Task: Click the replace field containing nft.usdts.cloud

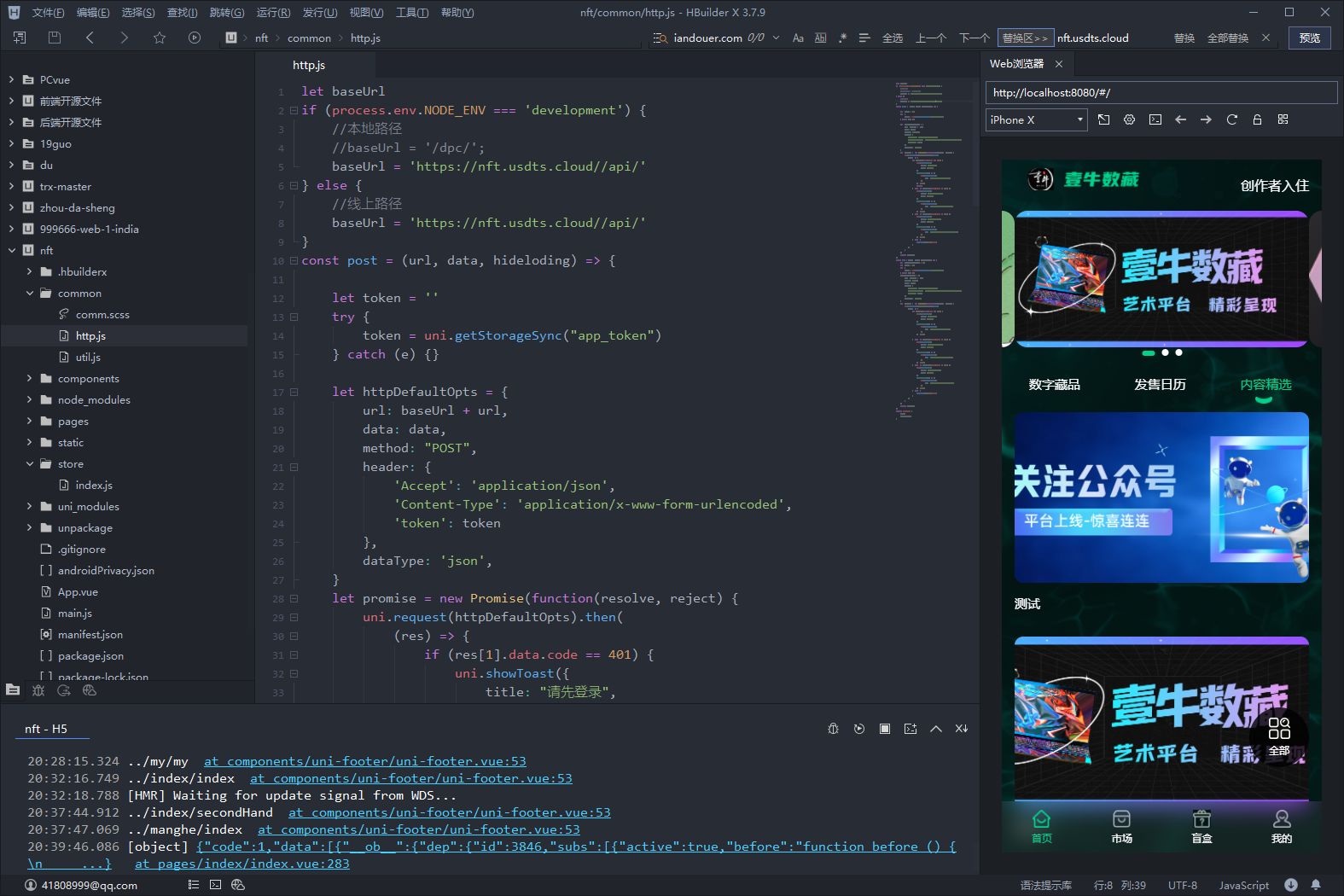Action: pos(1110,38)
